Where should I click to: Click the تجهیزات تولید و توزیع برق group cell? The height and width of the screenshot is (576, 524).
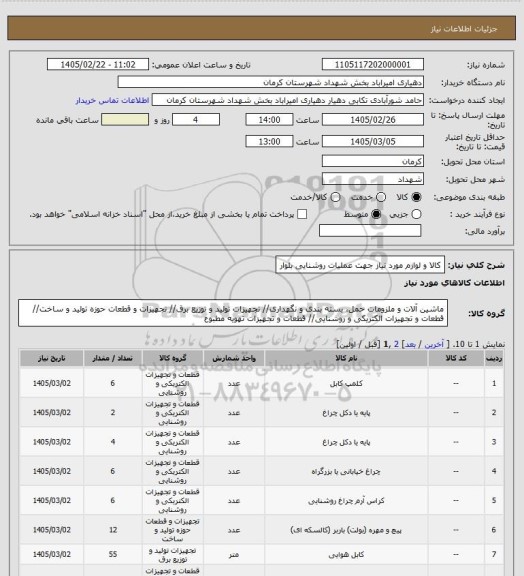[173, 555]
